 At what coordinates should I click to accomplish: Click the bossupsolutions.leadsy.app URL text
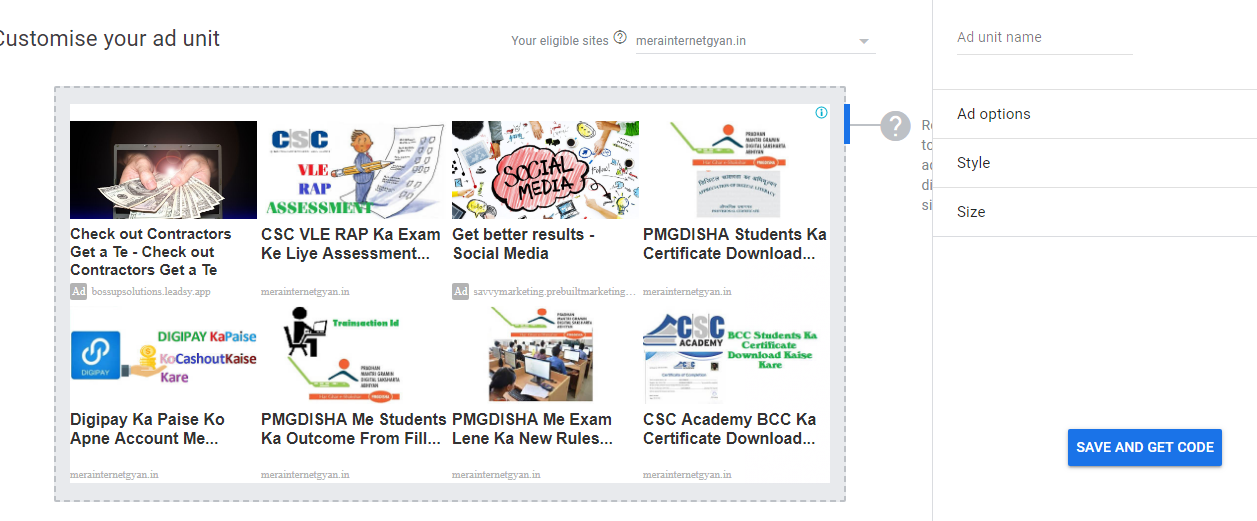pyautogui.click(x=151, y=292)
